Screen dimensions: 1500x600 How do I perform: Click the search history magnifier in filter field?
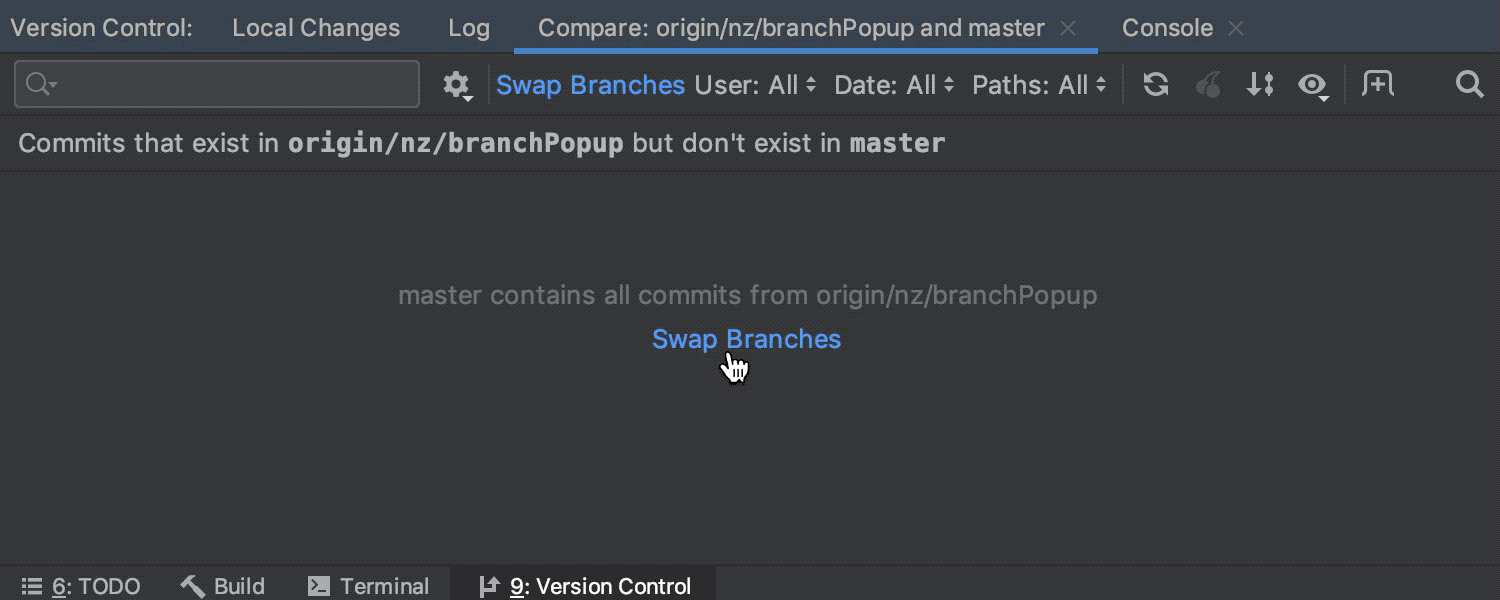point(40,85)
